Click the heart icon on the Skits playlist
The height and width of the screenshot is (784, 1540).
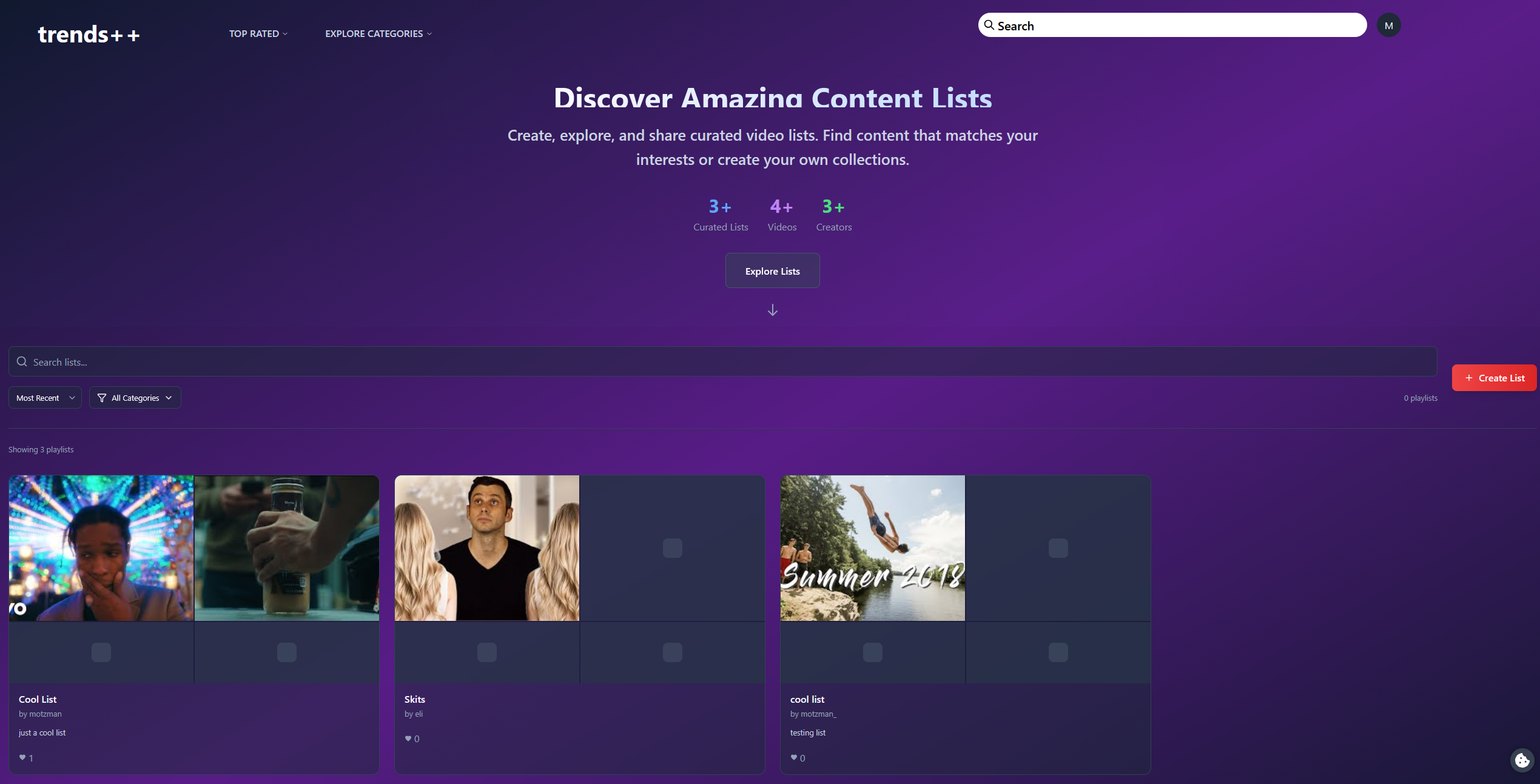tap(407, 739)
